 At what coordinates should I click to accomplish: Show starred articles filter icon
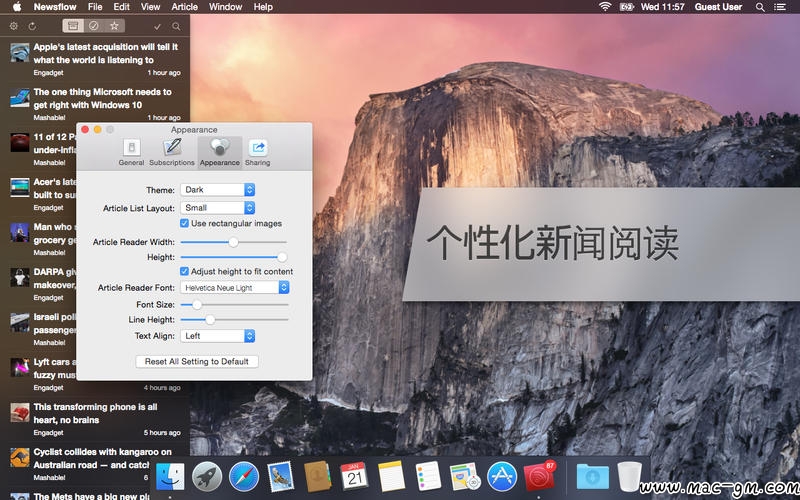click(114, 26)
